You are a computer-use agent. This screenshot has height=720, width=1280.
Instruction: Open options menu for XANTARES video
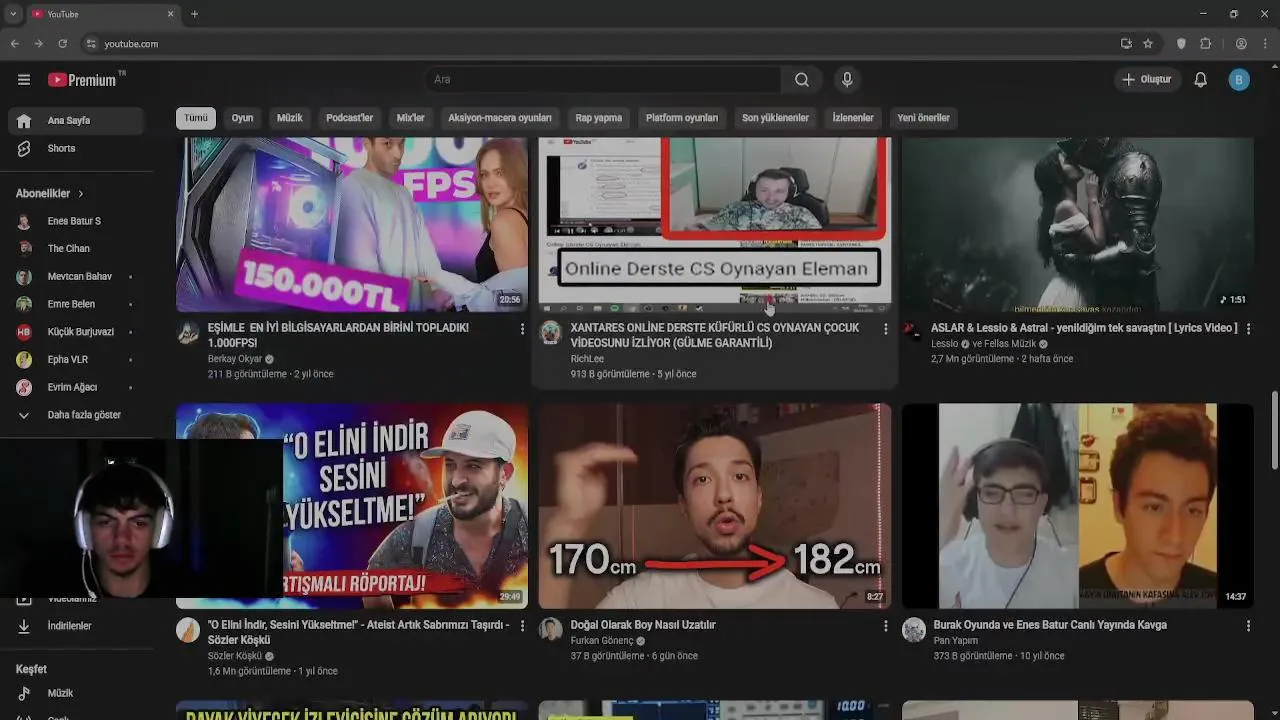885,329
